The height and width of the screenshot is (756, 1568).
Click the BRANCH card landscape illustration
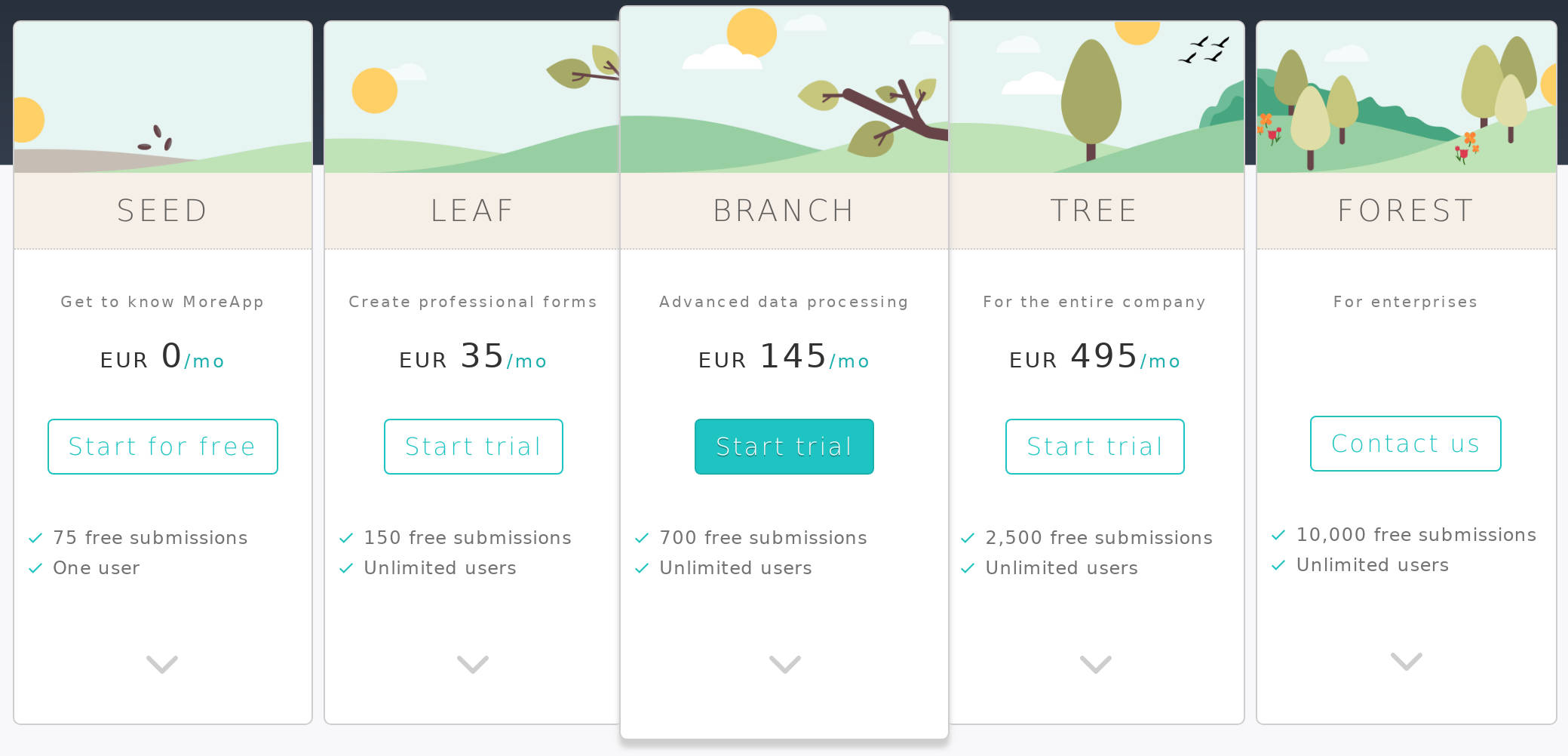[784, 87]
